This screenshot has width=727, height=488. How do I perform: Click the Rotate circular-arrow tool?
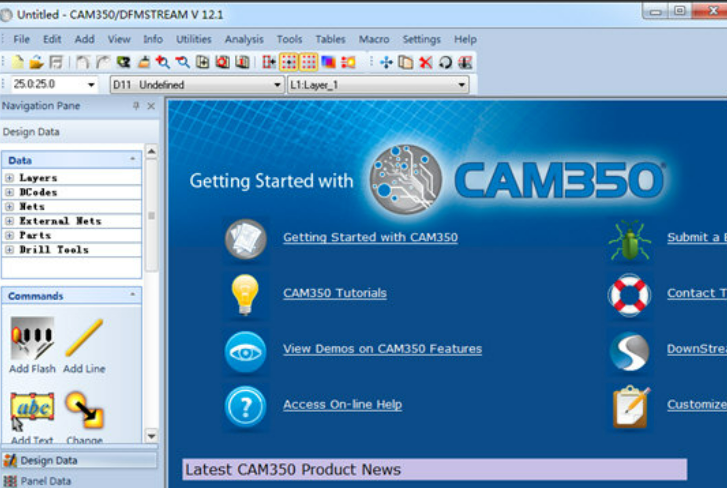445,62
